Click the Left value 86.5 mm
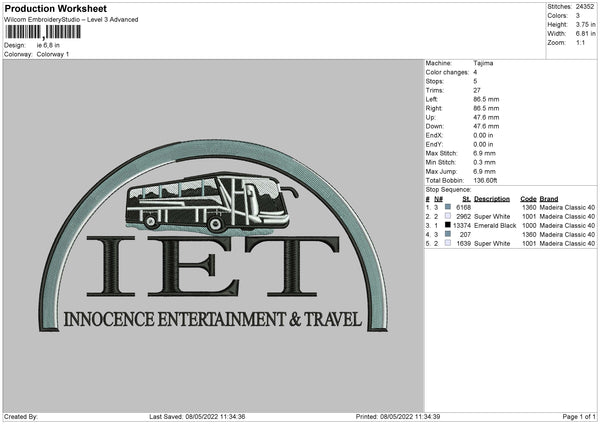The width and height of the screenshot is (600, 424). (x=486, y=99)
